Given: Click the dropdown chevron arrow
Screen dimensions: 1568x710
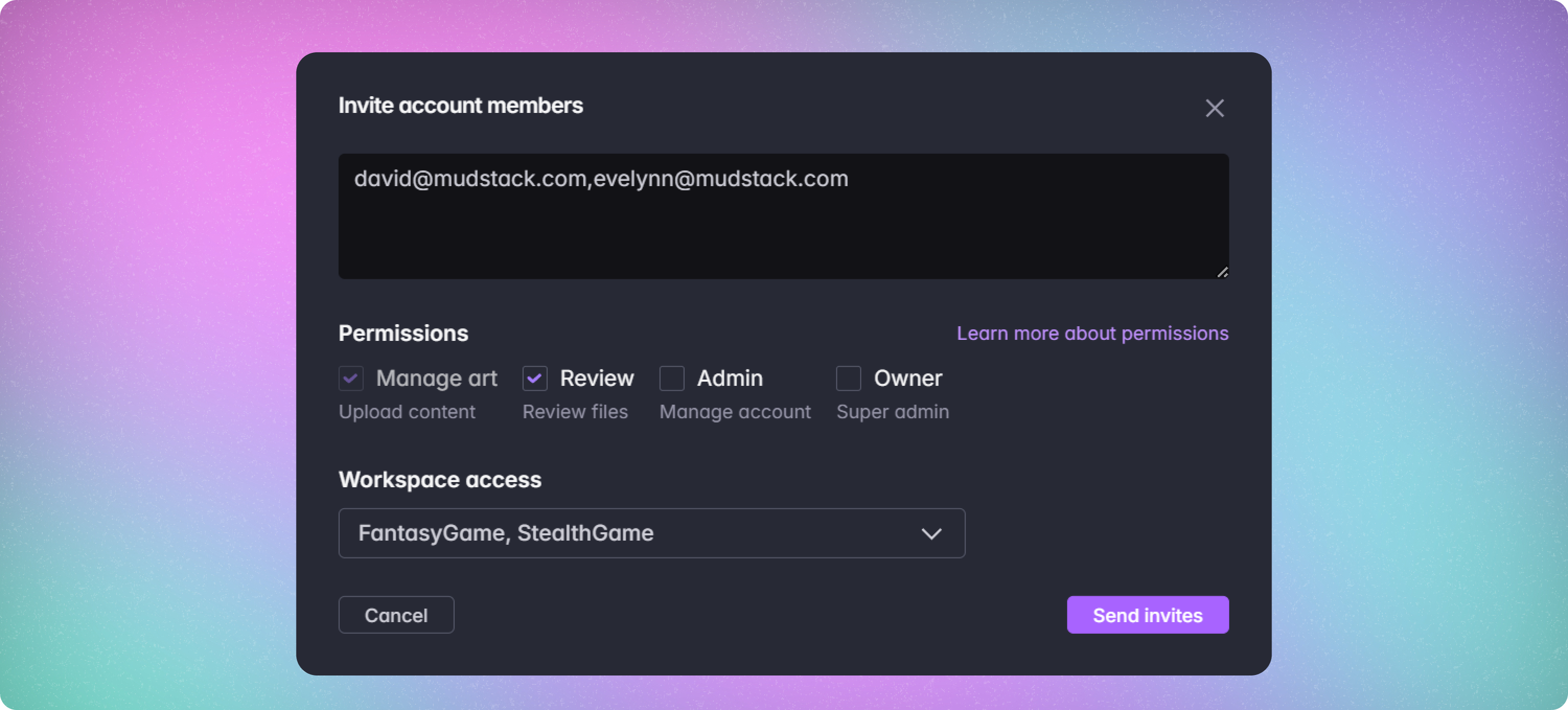Looking at the screenshot, I should (x=931, y=533).
